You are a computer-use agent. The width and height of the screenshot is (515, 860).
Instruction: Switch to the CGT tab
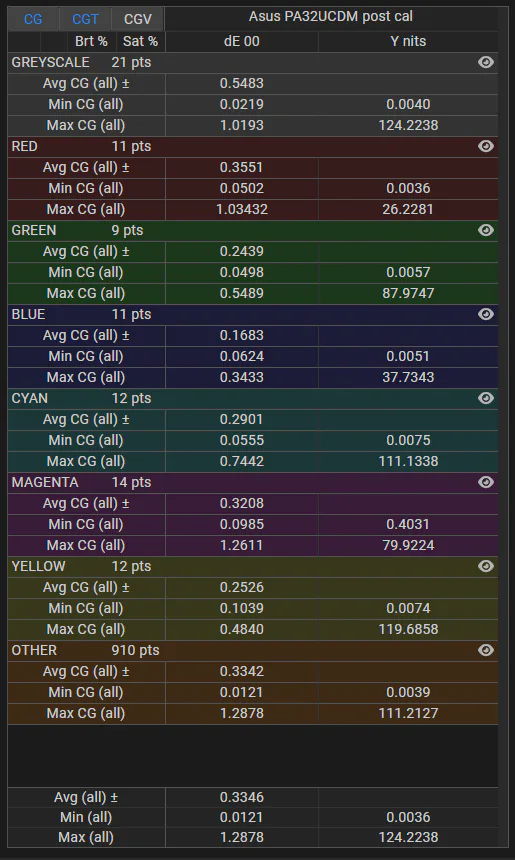tap(85, 19)
